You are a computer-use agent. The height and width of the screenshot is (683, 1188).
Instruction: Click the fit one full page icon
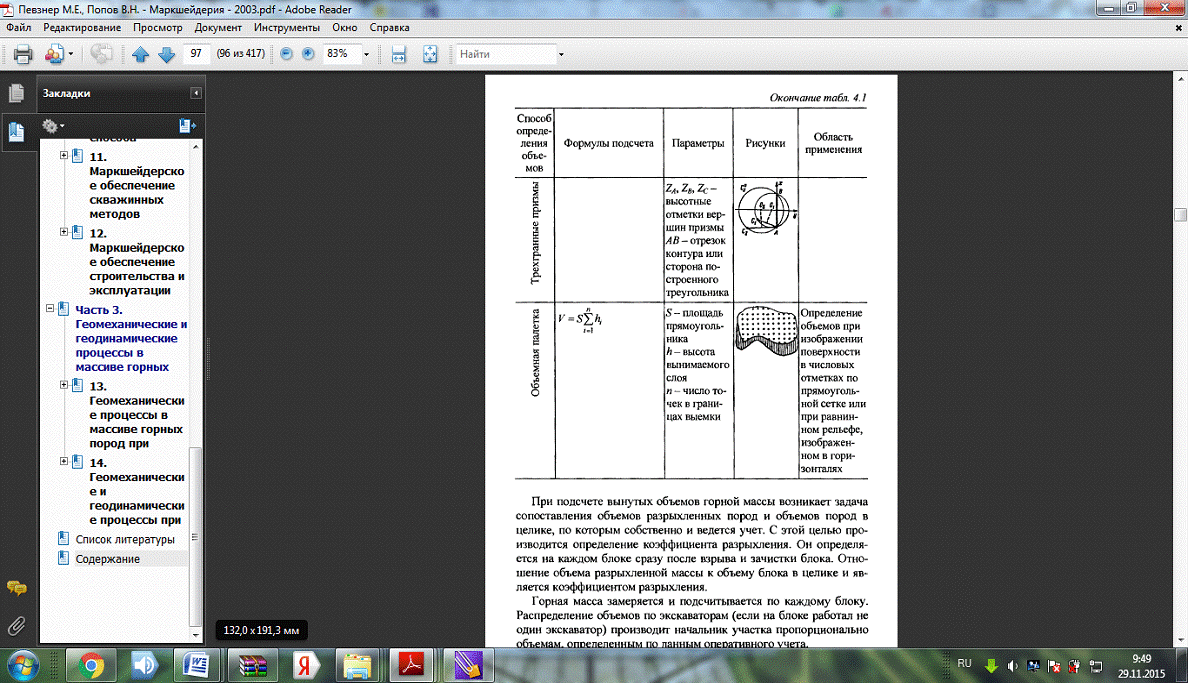tap(430, 54)
